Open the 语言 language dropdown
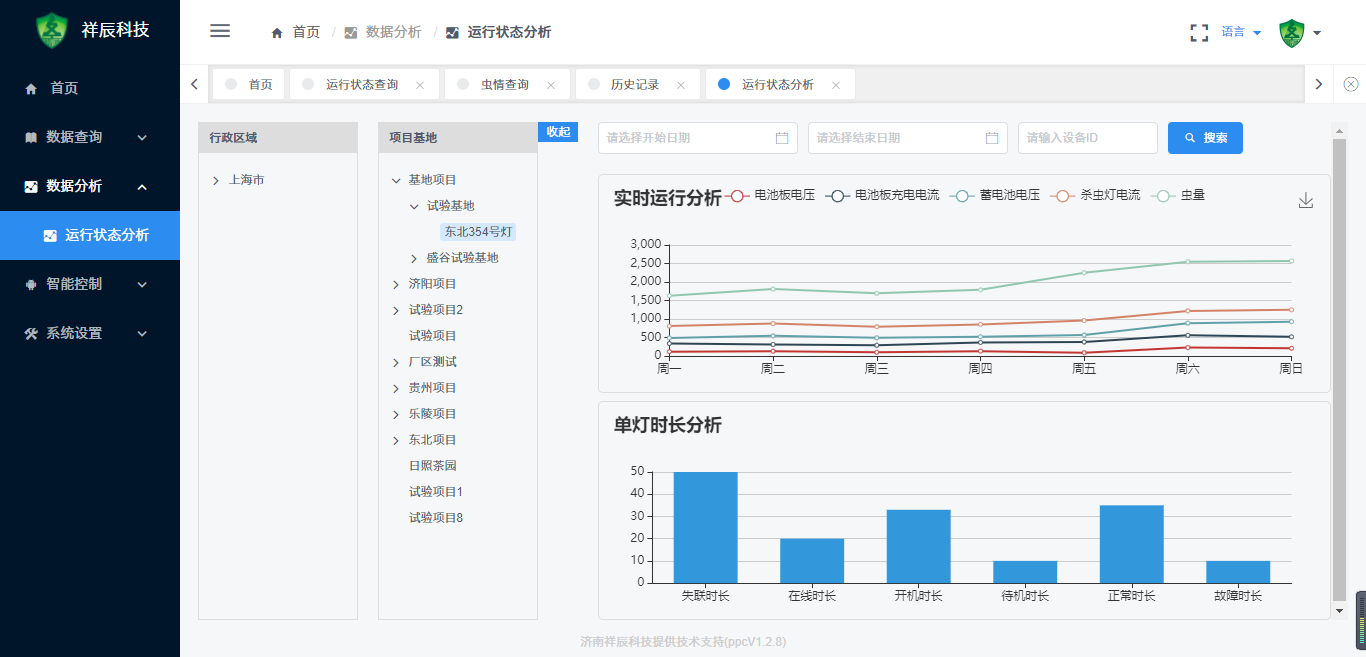The width and height of the screenshot is (1366, 657). point(1241,32)
